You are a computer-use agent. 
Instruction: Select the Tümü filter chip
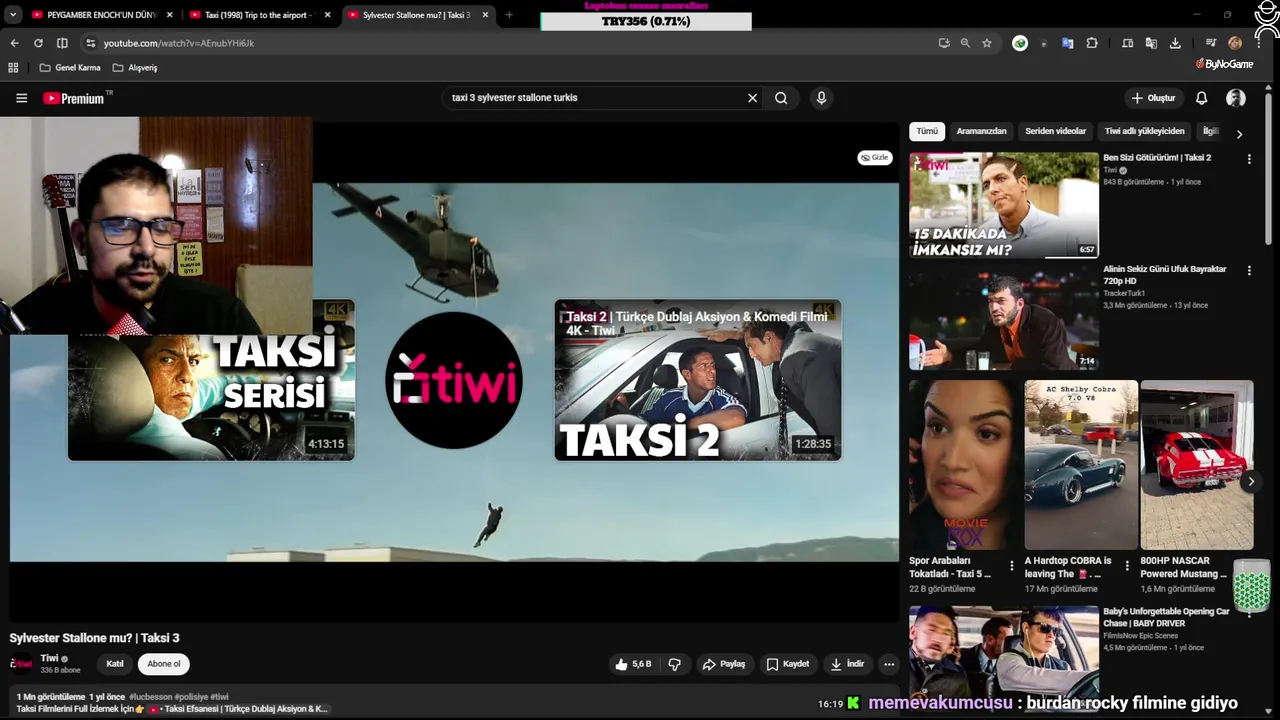click(927, 131)
